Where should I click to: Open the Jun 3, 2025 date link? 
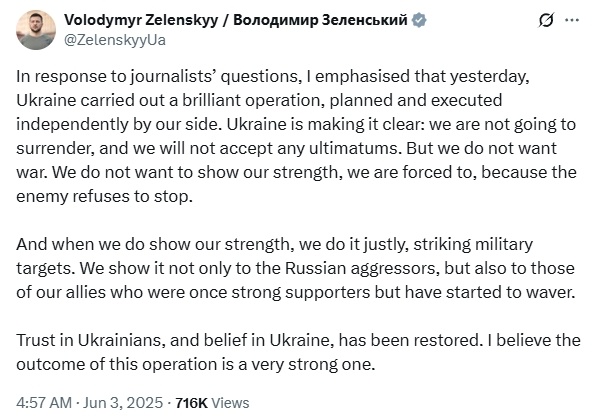pos(123,403)
